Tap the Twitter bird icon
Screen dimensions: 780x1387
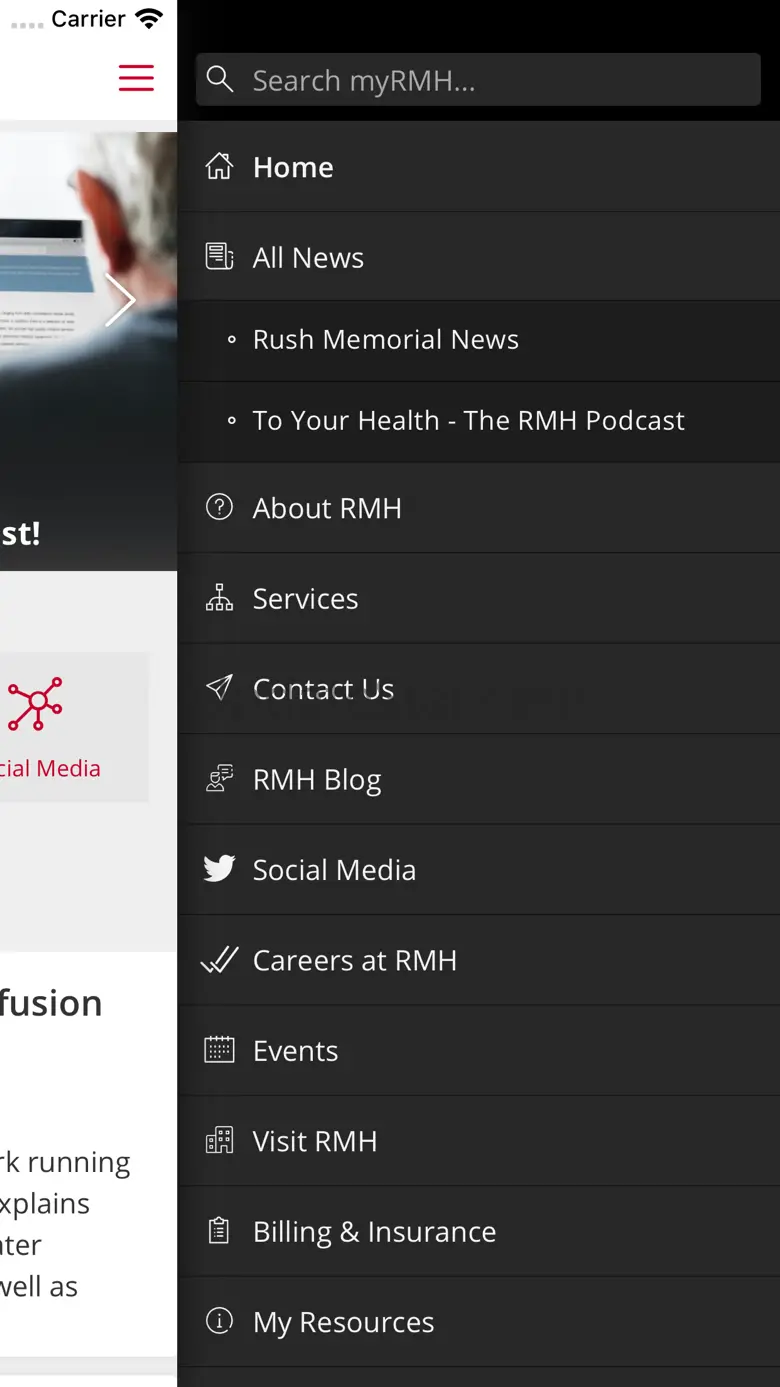[219, 868]
